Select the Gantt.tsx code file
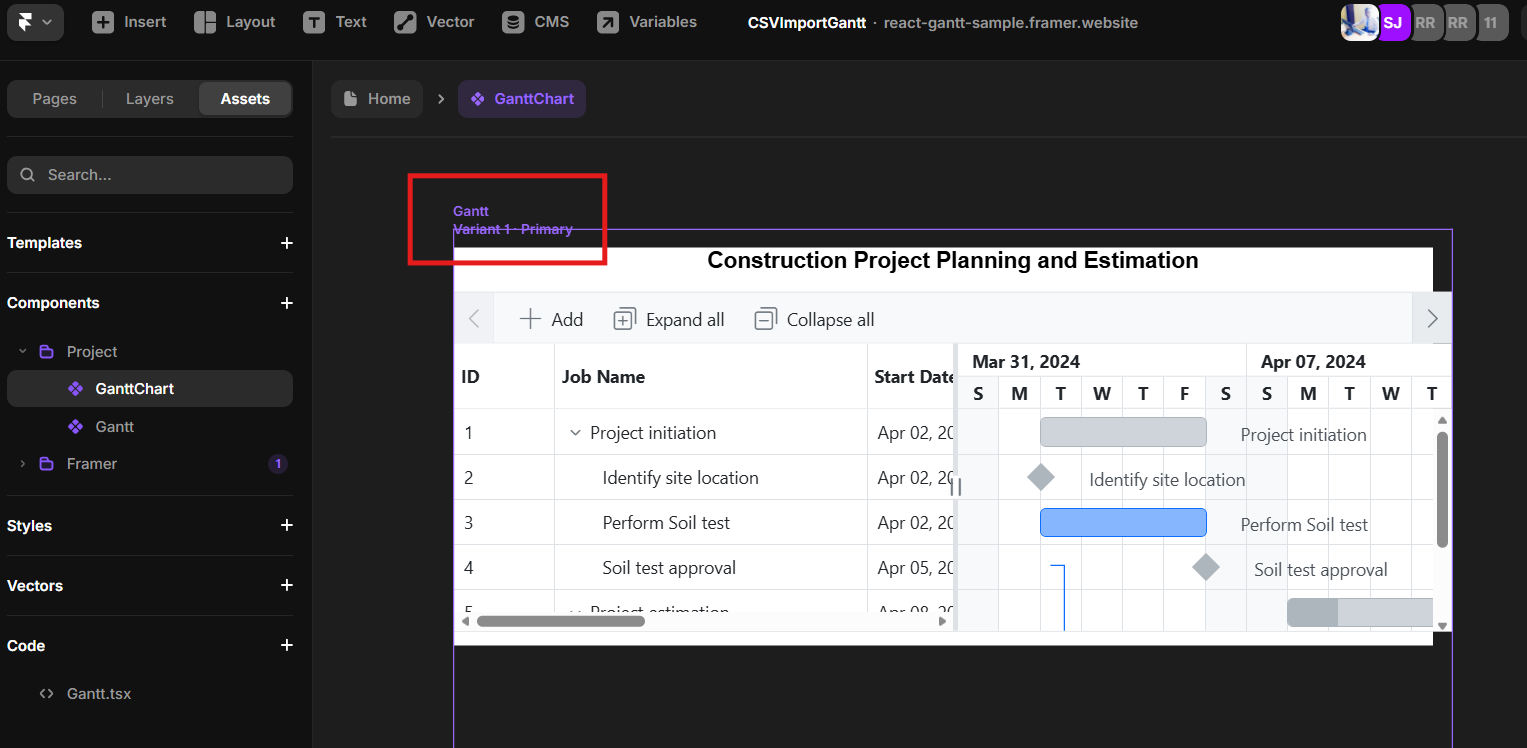Screen dimensions: 1527x748 click(x=97, y=693)
